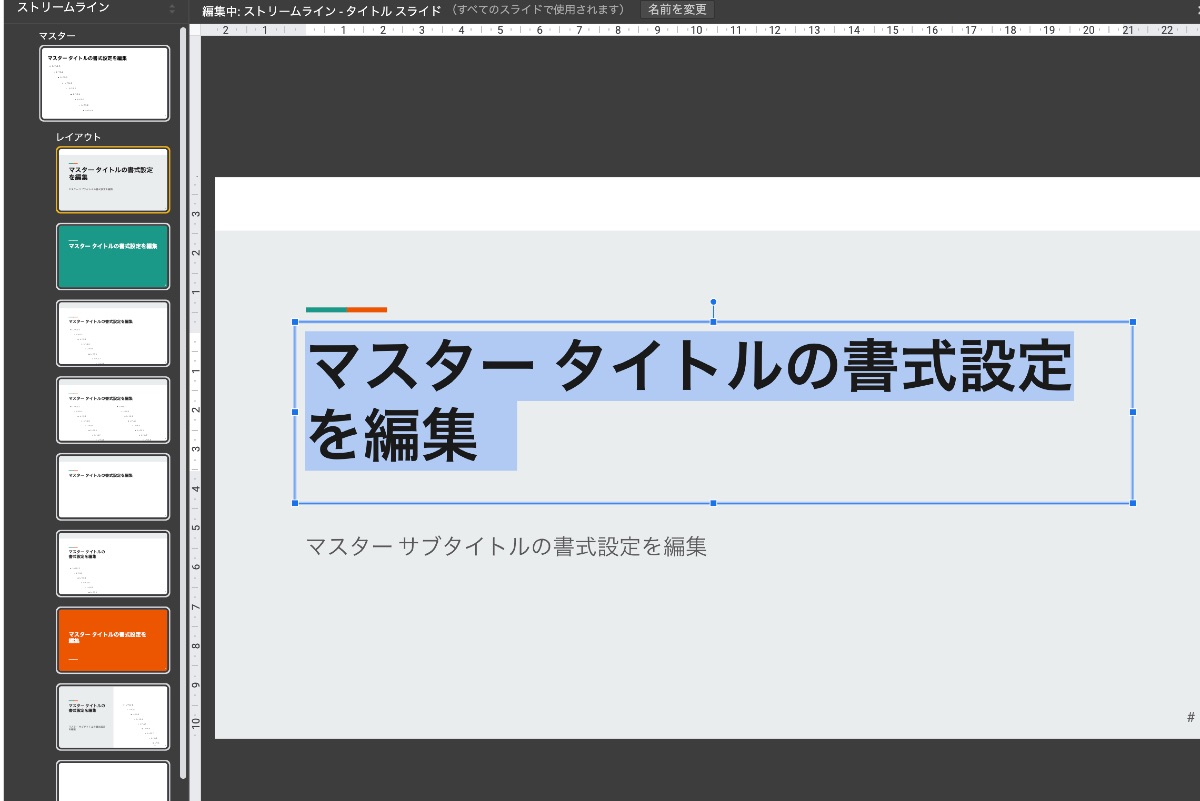Select the マスター slide thumbnail
This screenshot has width=1200, height=801.
[x=105, y=83]
